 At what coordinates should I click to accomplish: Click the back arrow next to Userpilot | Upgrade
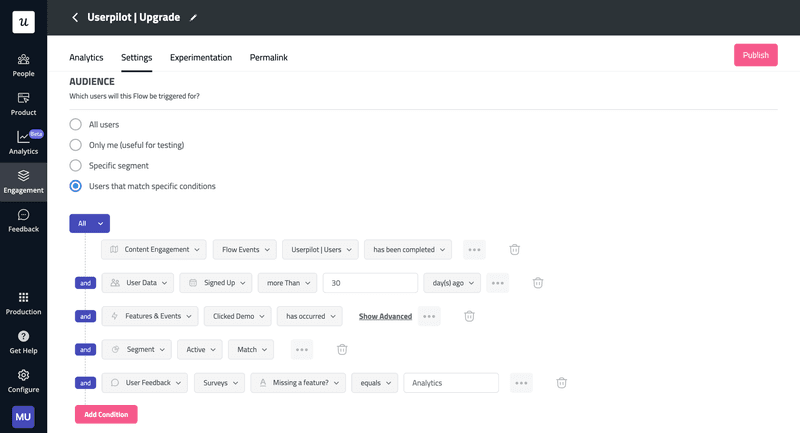click(75, 18)
